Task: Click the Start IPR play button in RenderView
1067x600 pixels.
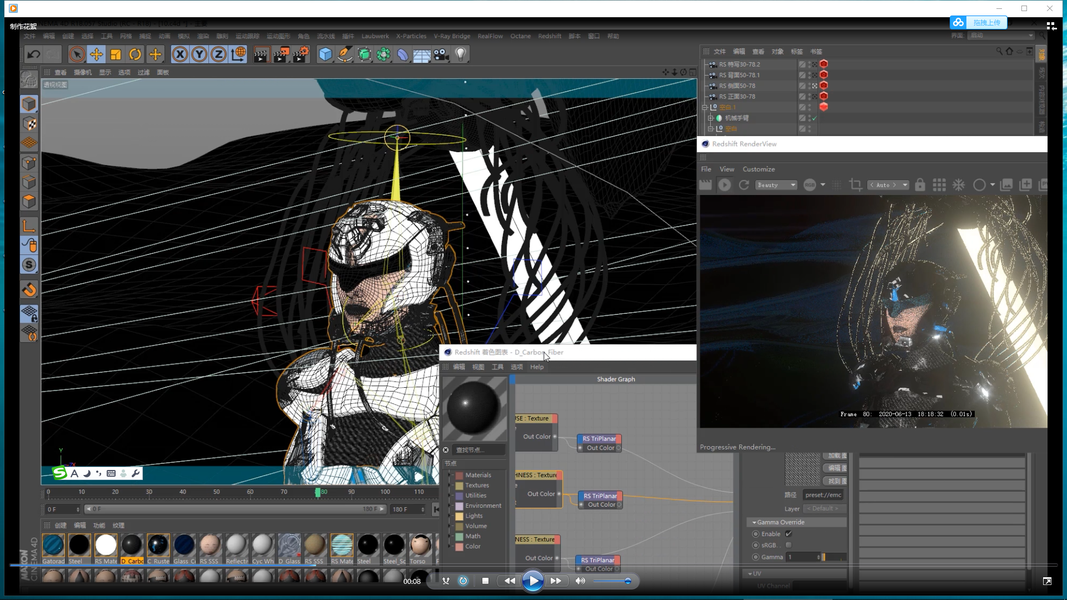Action: point(725,184)
